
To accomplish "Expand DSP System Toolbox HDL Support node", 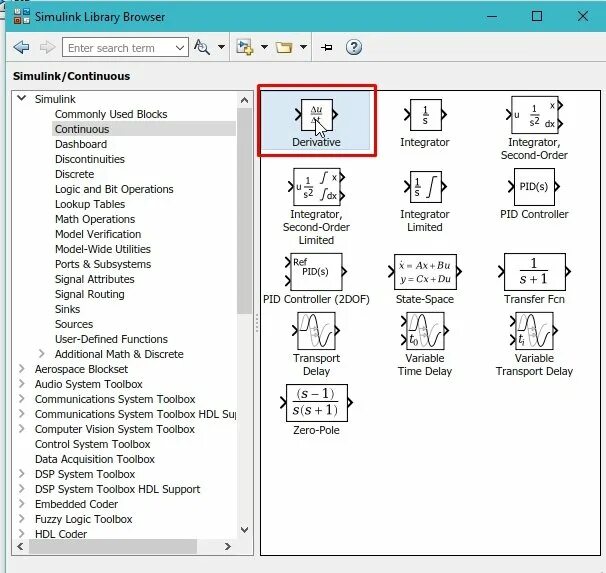I will [22, 489].
